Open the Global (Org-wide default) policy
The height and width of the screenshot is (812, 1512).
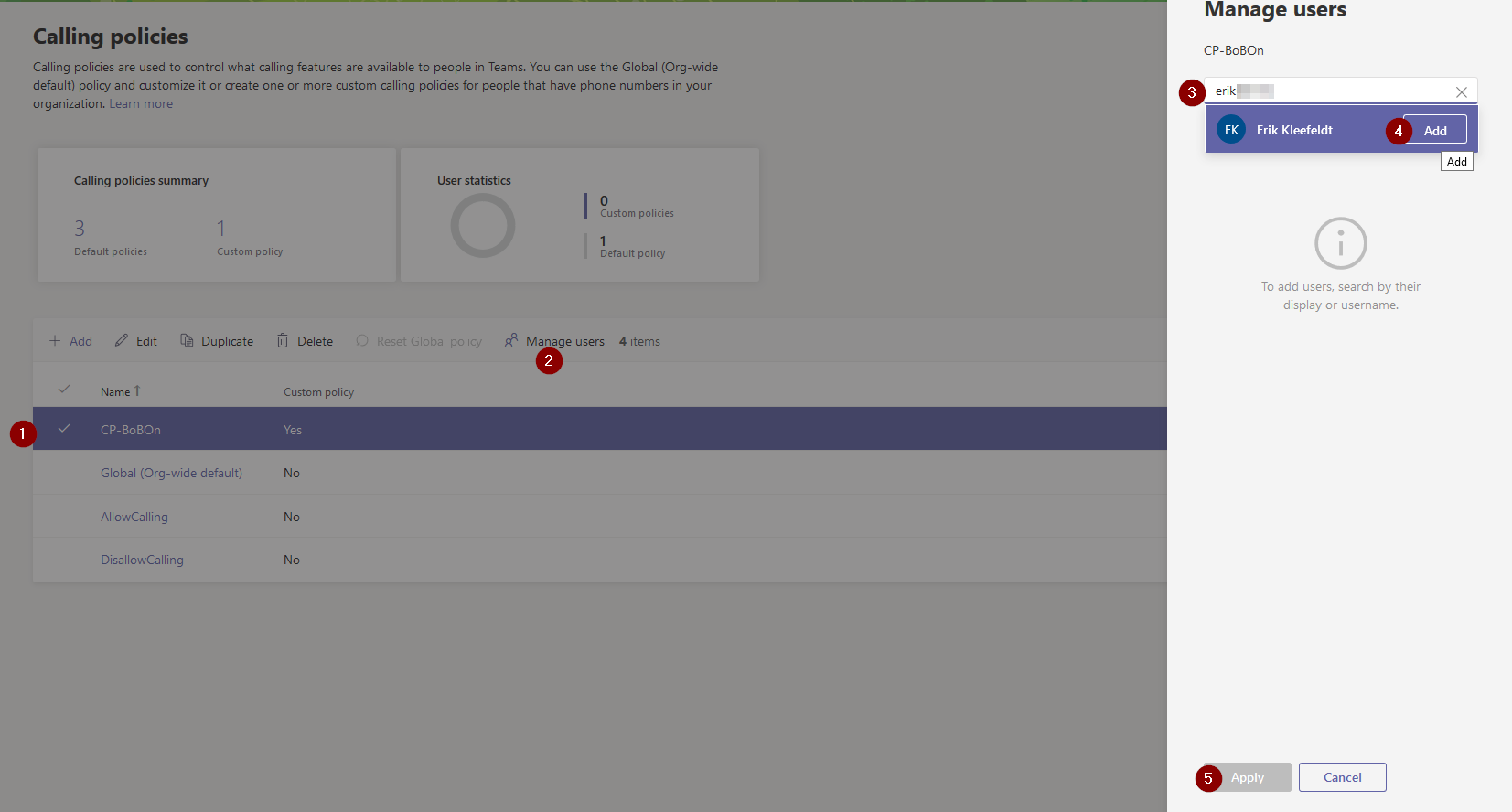[x=171, y=473]
